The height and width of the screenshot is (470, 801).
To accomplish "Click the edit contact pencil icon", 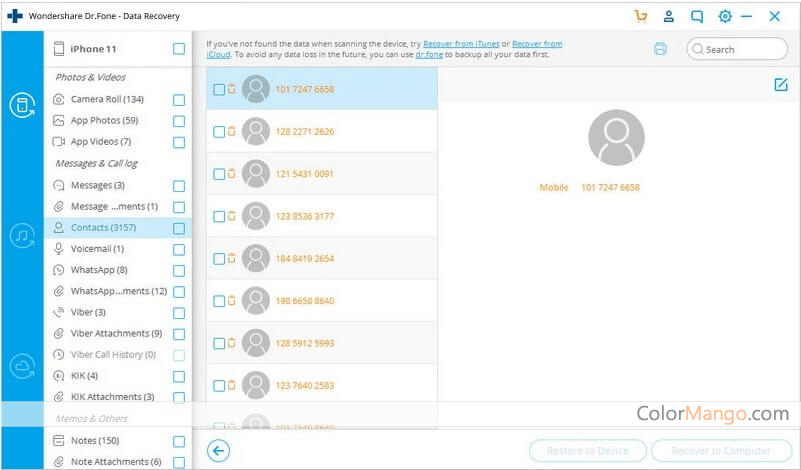I will 781,85.
